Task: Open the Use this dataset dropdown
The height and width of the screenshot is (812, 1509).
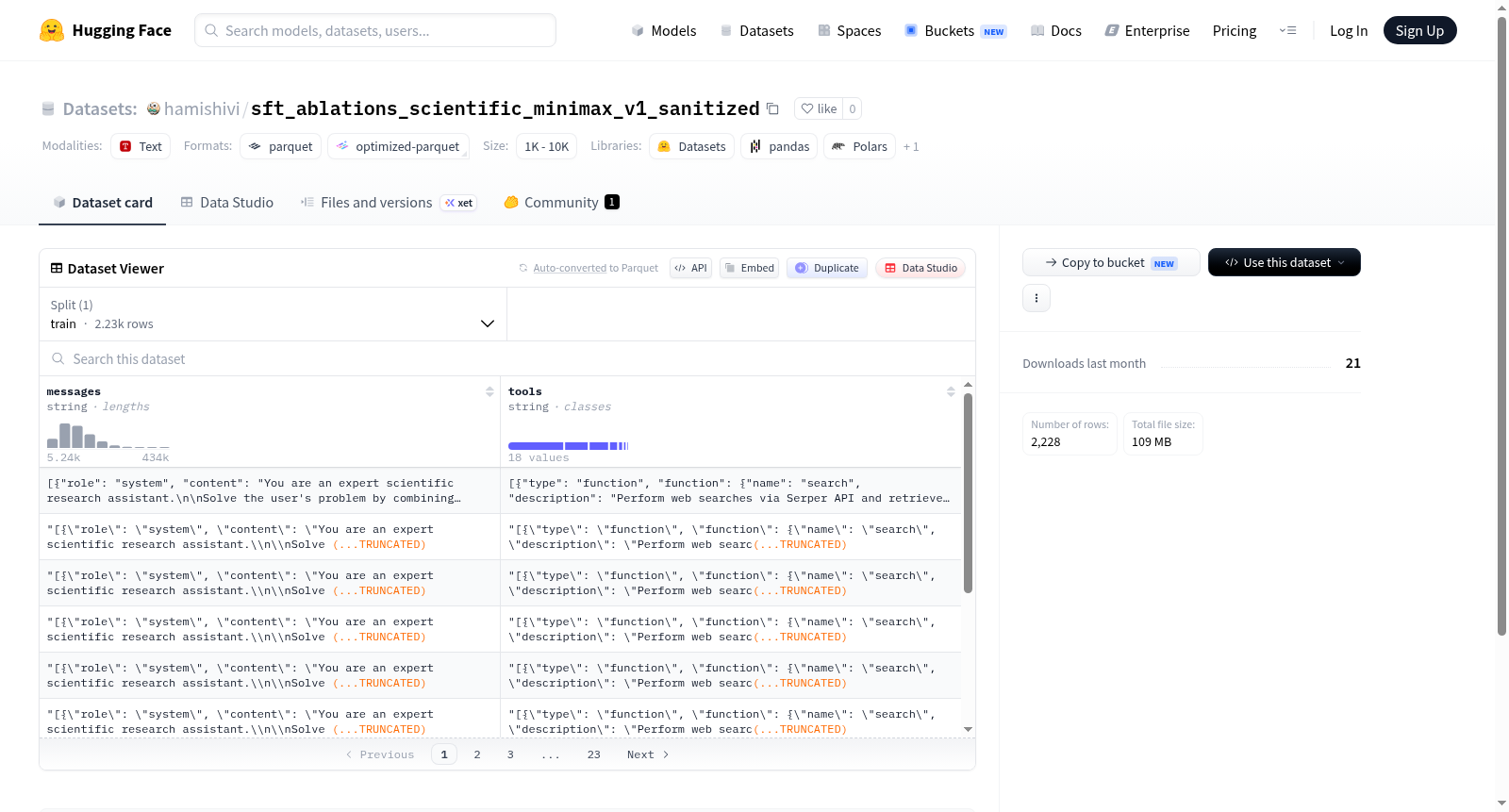Action: point(1285,262)
